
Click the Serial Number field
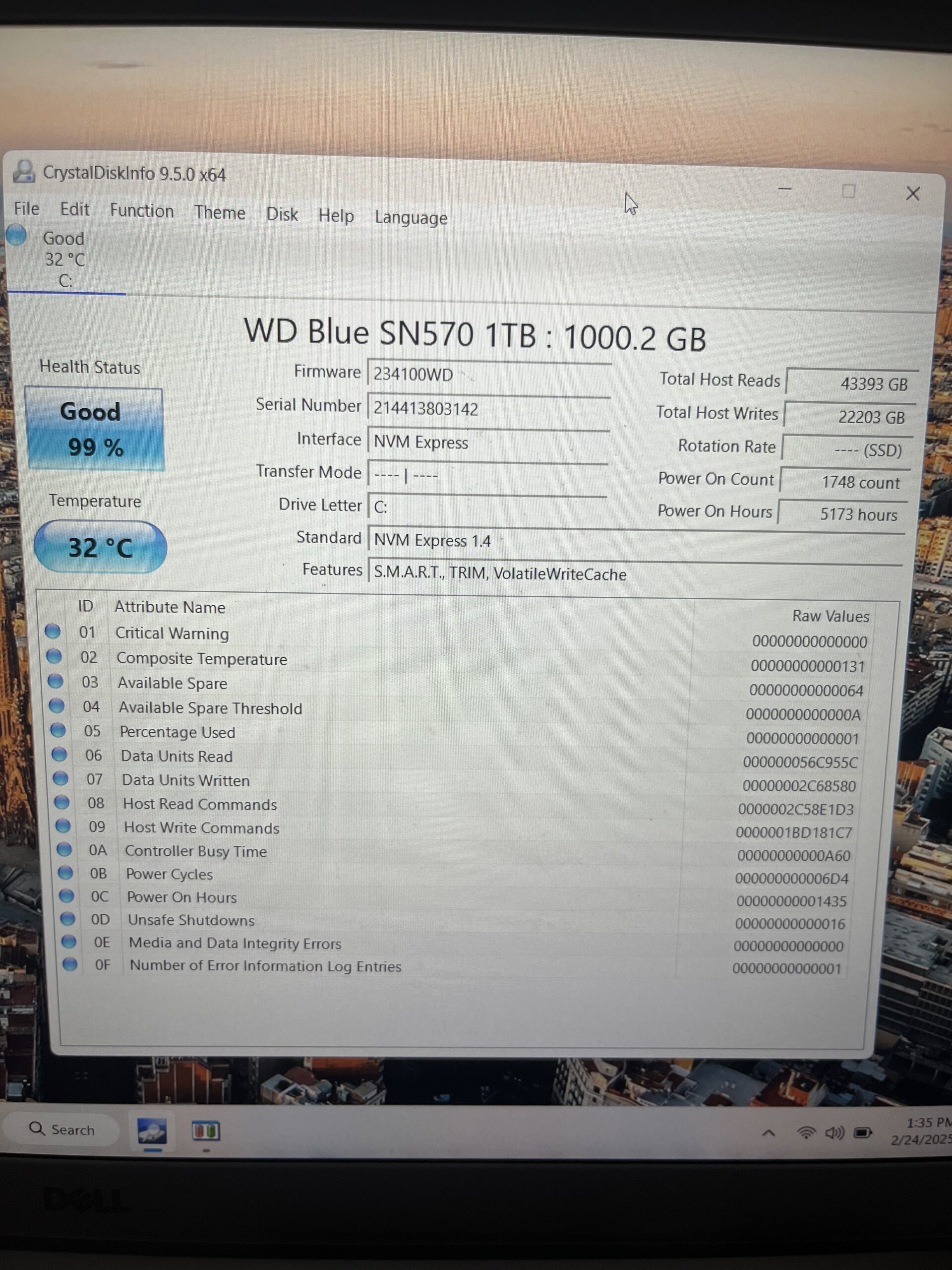[489, 409]
